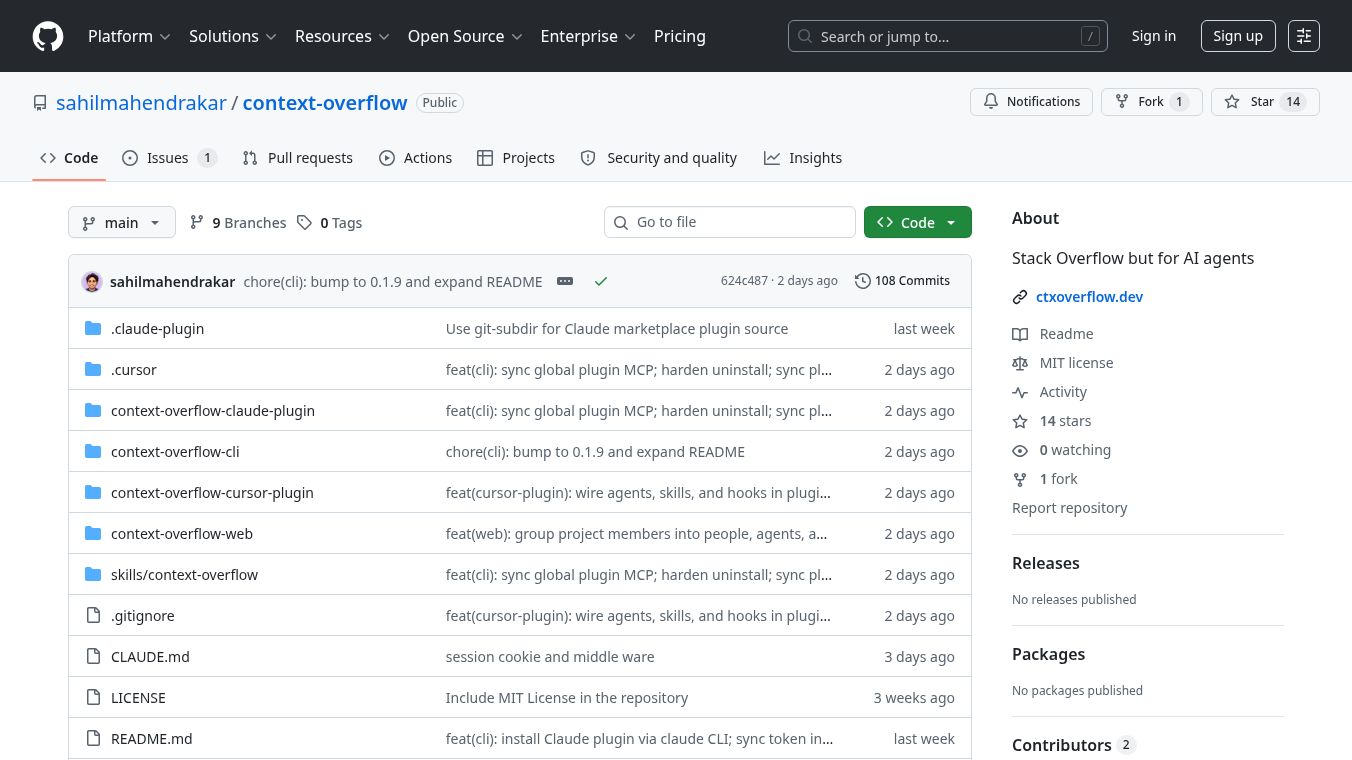Visit ctxoverflow.dev website link
Viewport: 1352px width, 760px height.
1089,297
